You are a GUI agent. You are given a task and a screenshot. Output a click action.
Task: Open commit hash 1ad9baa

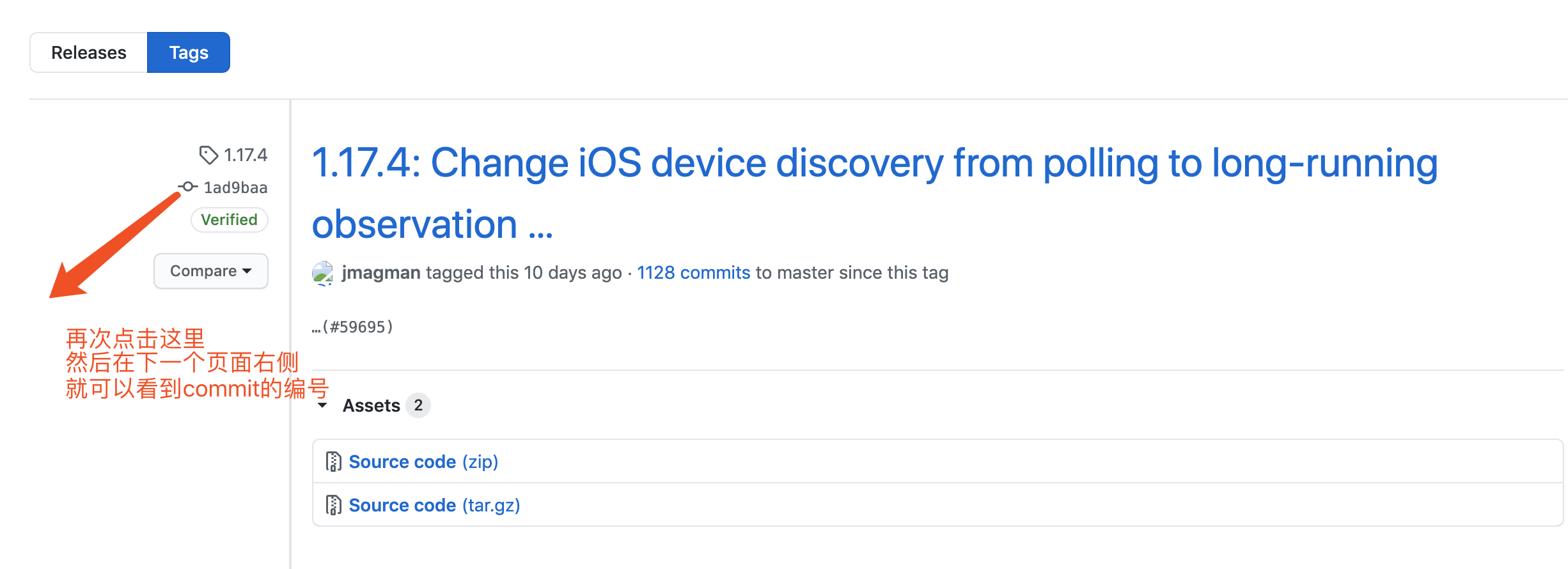click(235, 187)
